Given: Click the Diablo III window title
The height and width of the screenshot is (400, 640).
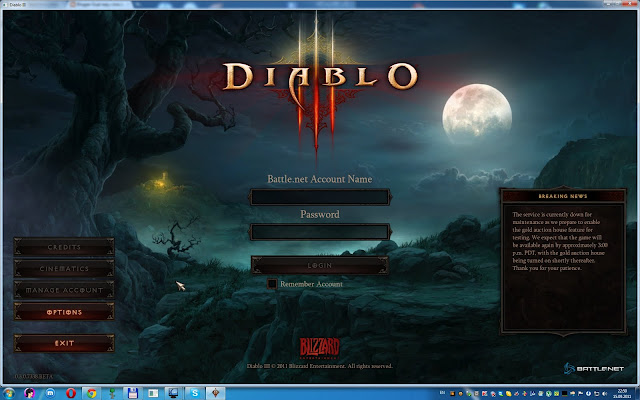Looking at the screenshot, I should pos(18,4).
